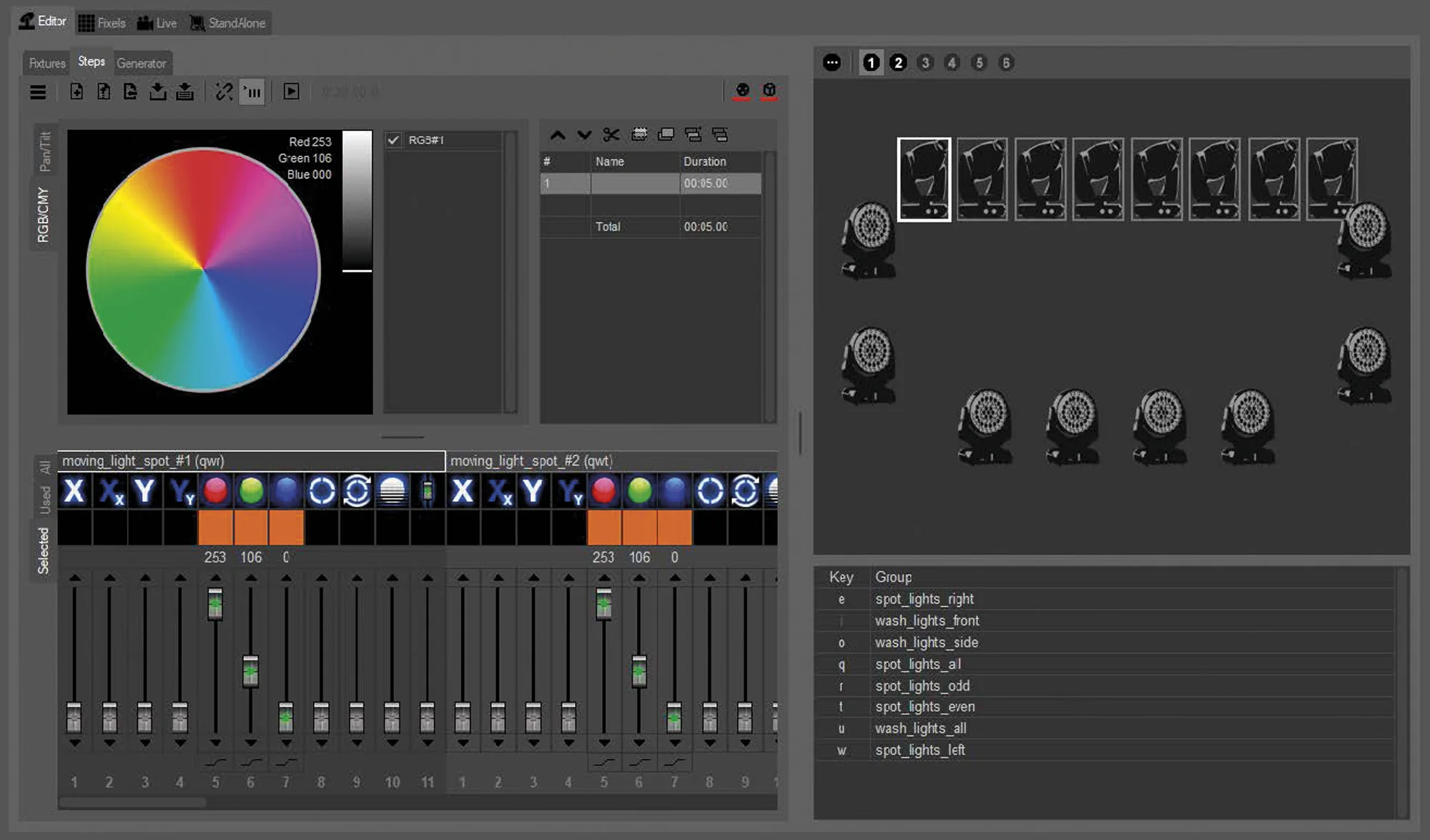Click the unlink chain icon in toolbar
The width and height of the screenshot is (1430, 840).
(224, 92)
